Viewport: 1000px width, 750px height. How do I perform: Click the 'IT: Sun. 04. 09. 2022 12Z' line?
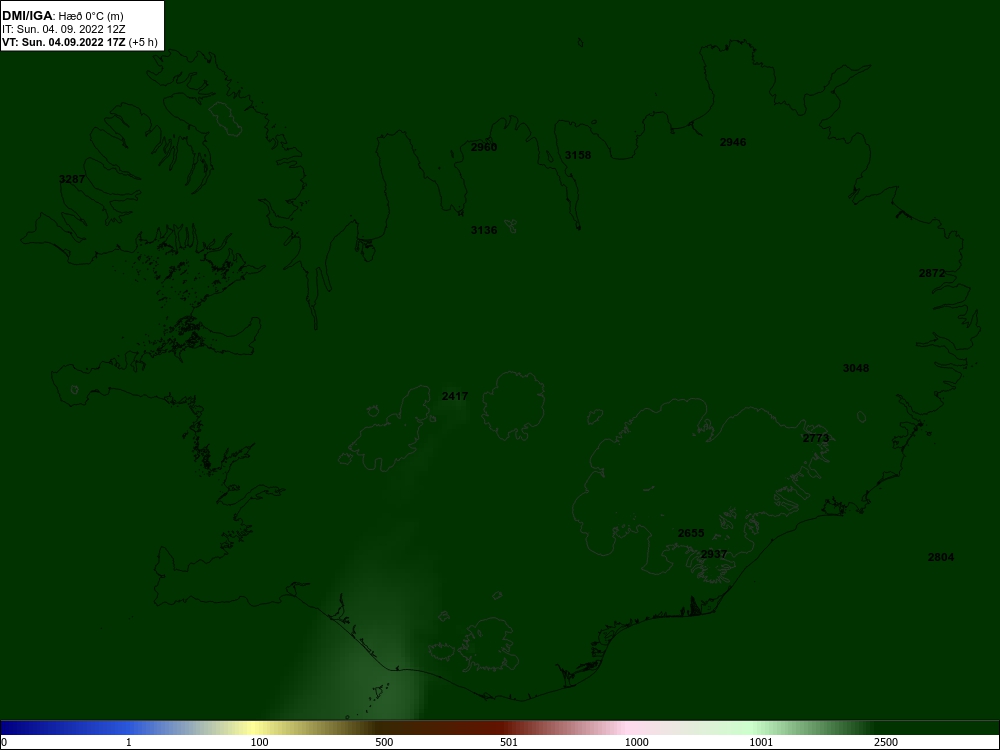click(x=64, y=29)
